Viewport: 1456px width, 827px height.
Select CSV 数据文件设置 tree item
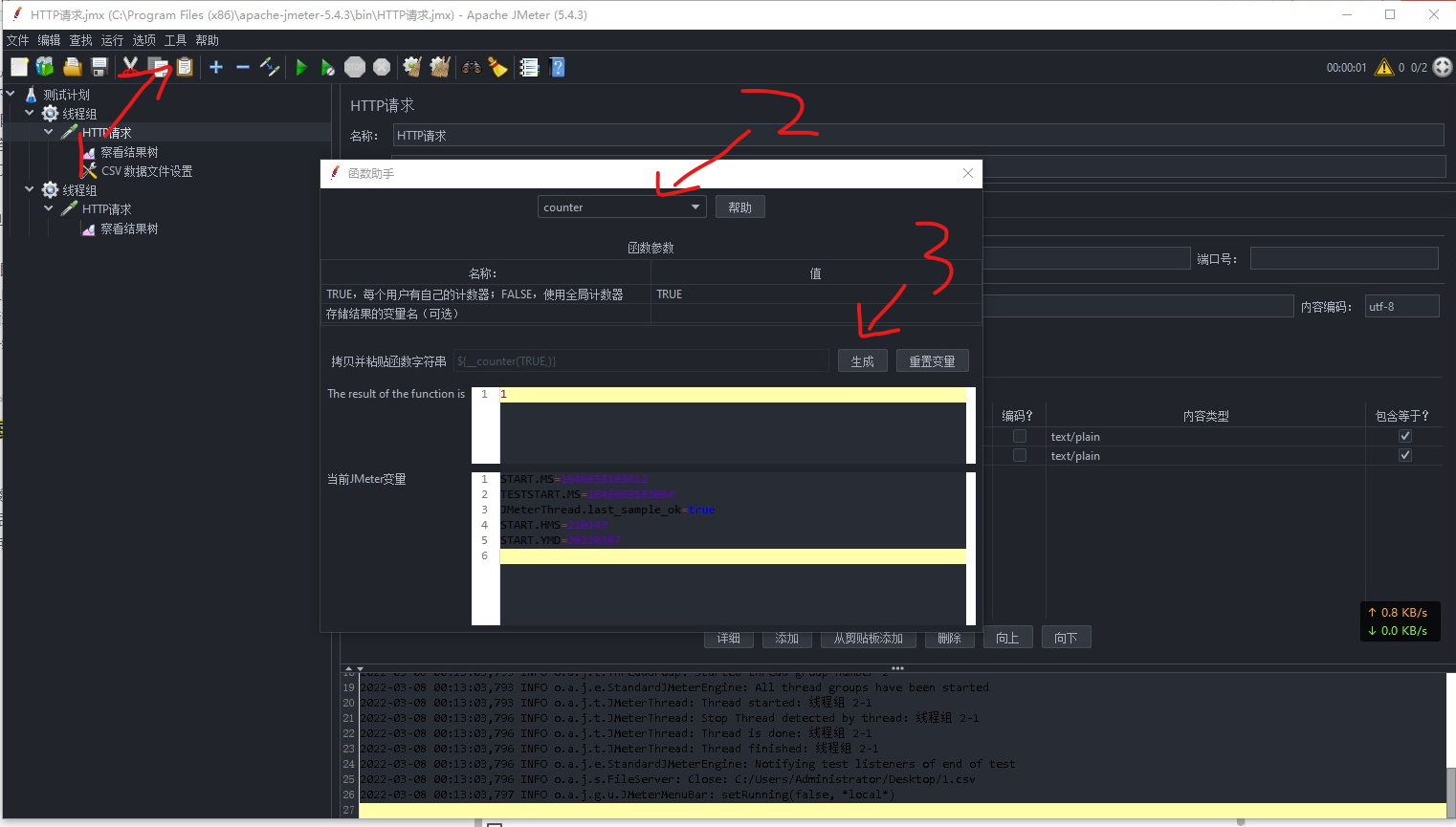click(147, 171)
